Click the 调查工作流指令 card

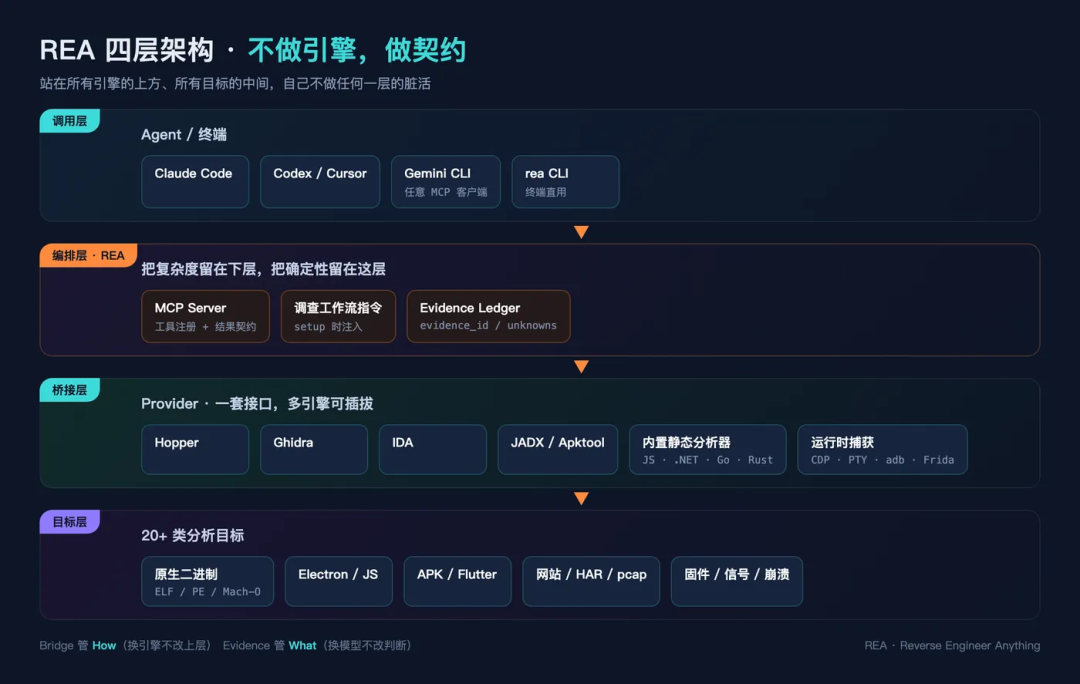338,316
